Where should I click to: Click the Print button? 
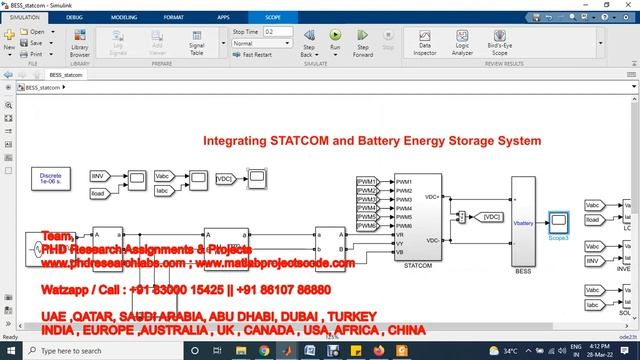pyautogui.click(x=31, y=54)
